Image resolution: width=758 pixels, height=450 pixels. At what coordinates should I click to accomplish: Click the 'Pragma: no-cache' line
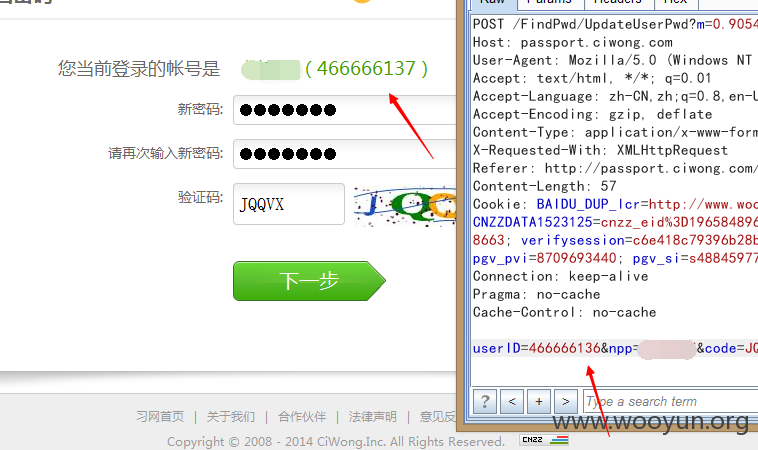point(536,294)
